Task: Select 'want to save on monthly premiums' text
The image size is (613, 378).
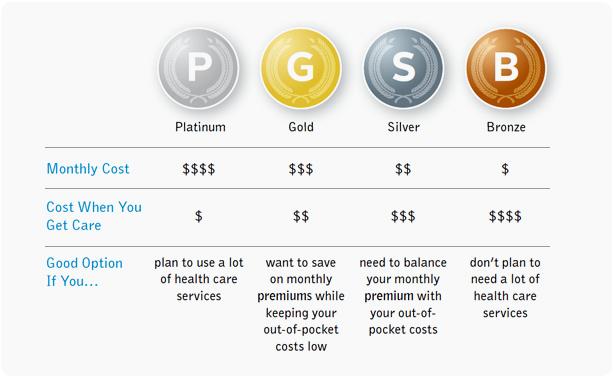Action: [301, 305]
